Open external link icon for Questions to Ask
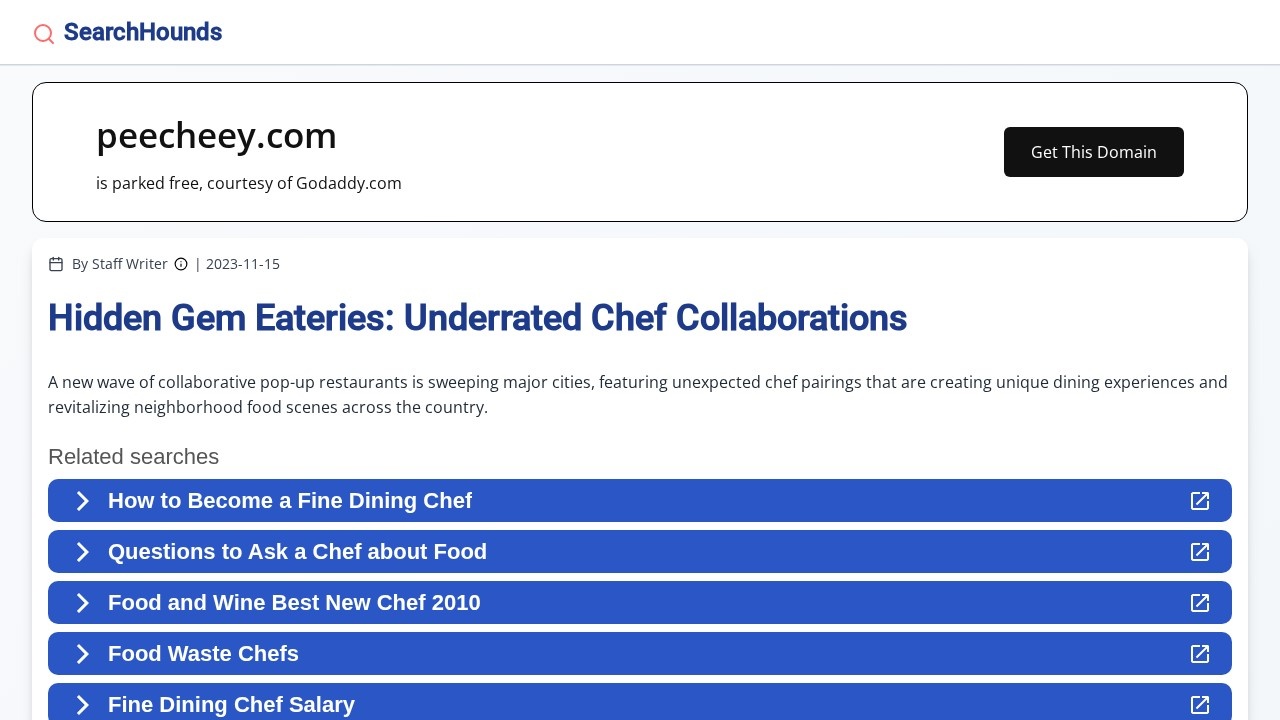The image size is (1280, 720). pos(1200,552)
